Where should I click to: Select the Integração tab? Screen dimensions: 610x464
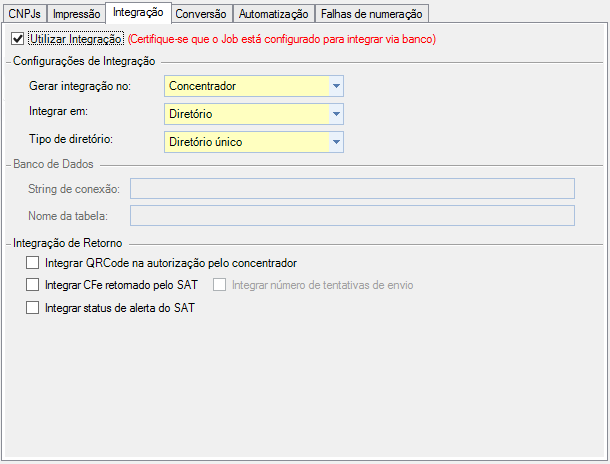[x=138, y=12]
